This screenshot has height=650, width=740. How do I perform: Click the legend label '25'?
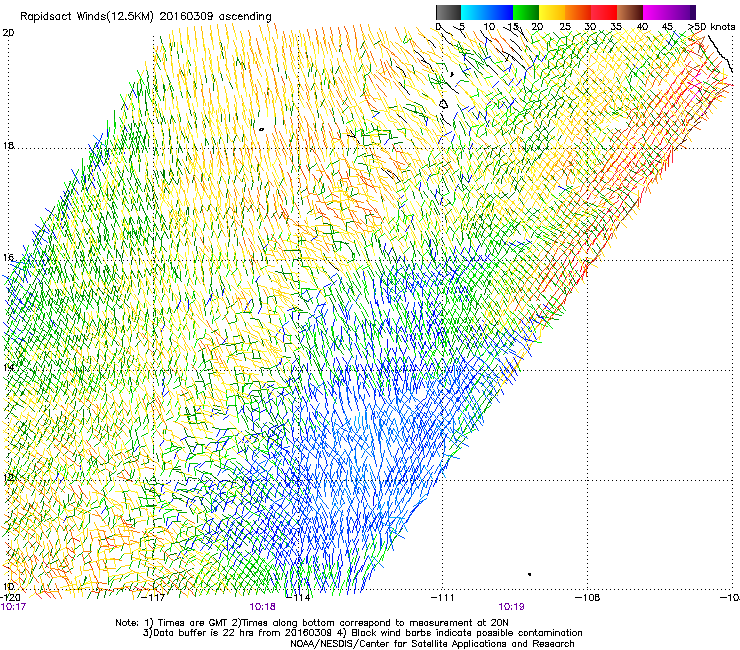[565, 27]
